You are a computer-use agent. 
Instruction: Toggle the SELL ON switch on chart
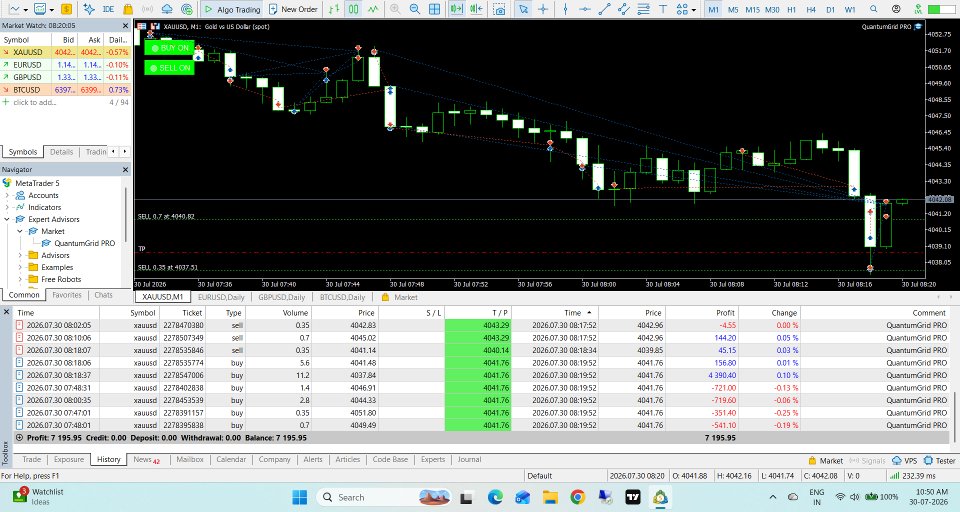click(170, 68)
